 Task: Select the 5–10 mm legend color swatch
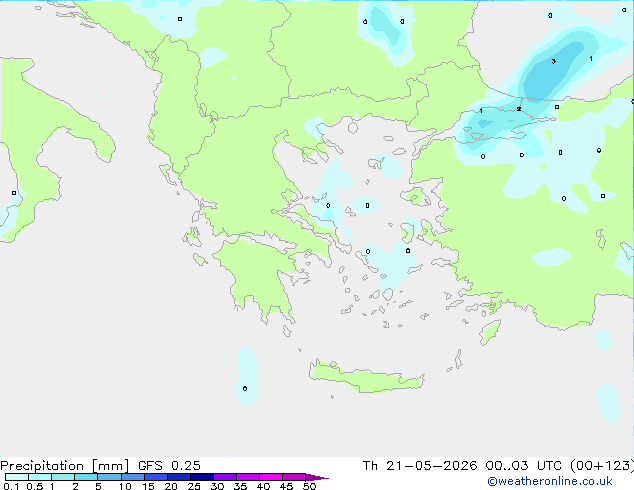(109, 477)
